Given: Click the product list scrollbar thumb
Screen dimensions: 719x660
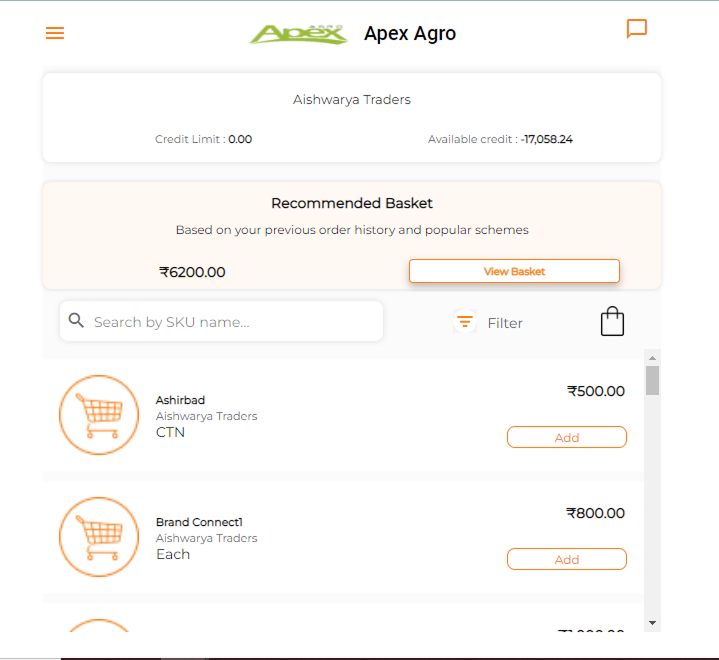Looking at the screenshot, I should point(652,381).
